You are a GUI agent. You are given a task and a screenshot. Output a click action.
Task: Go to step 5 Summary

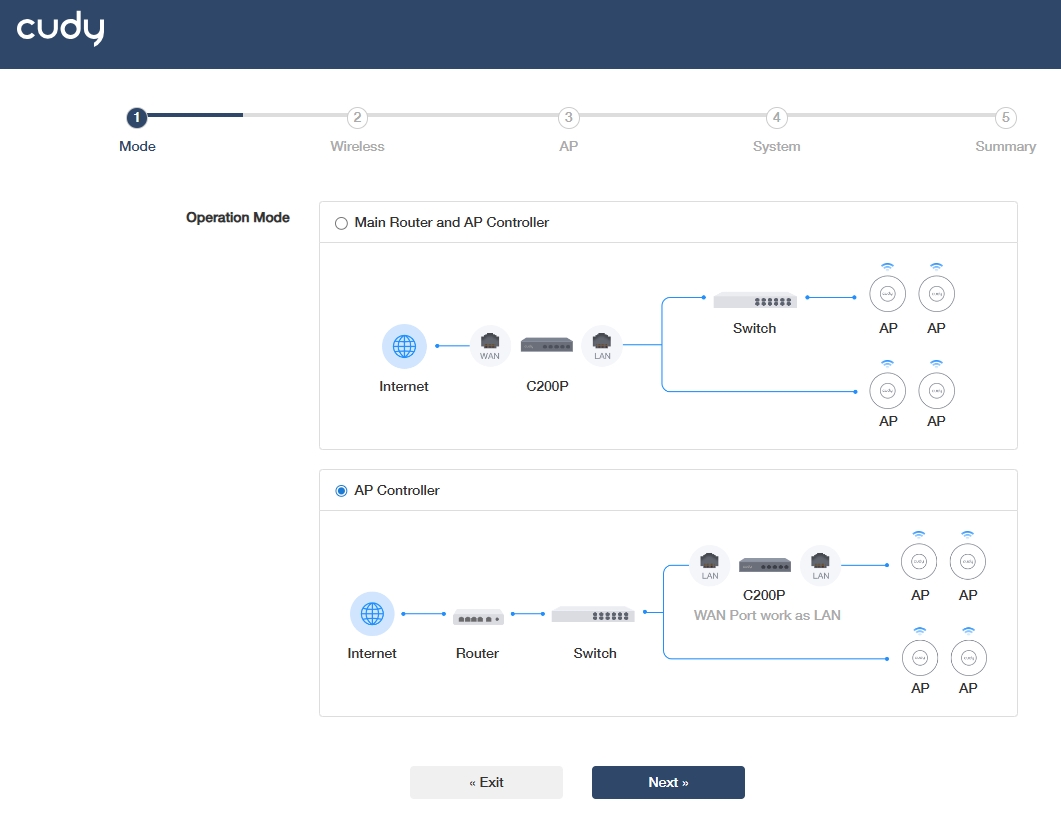(x=1006, y=118)
